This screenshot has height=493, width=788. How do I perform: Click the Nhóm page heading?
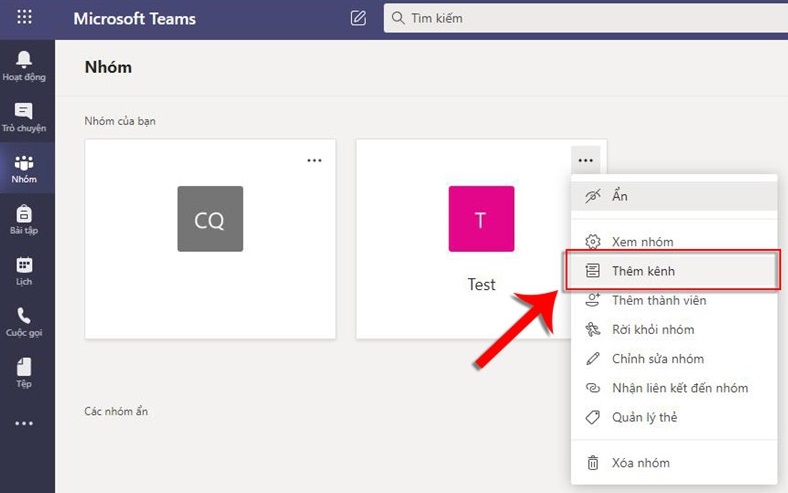click(x=108, y=67)
